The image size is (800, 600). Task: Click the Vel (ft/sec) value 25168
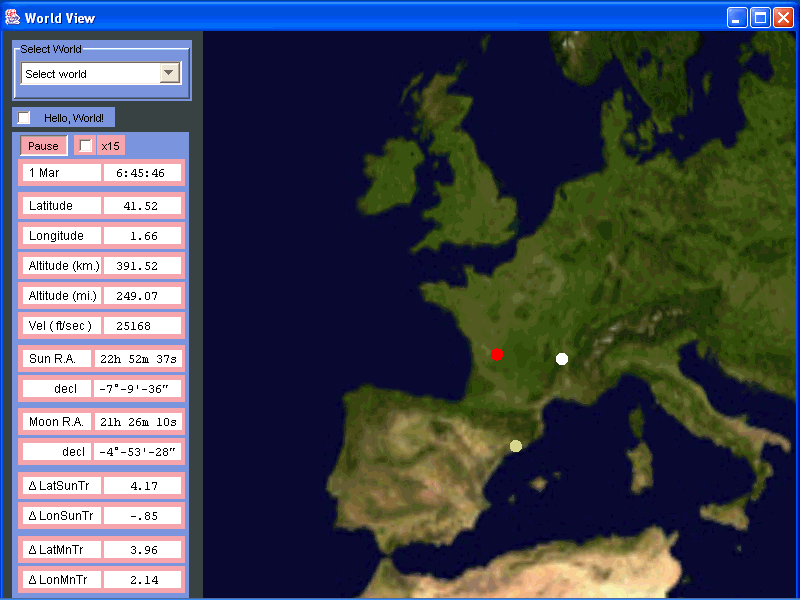[143, 326]
